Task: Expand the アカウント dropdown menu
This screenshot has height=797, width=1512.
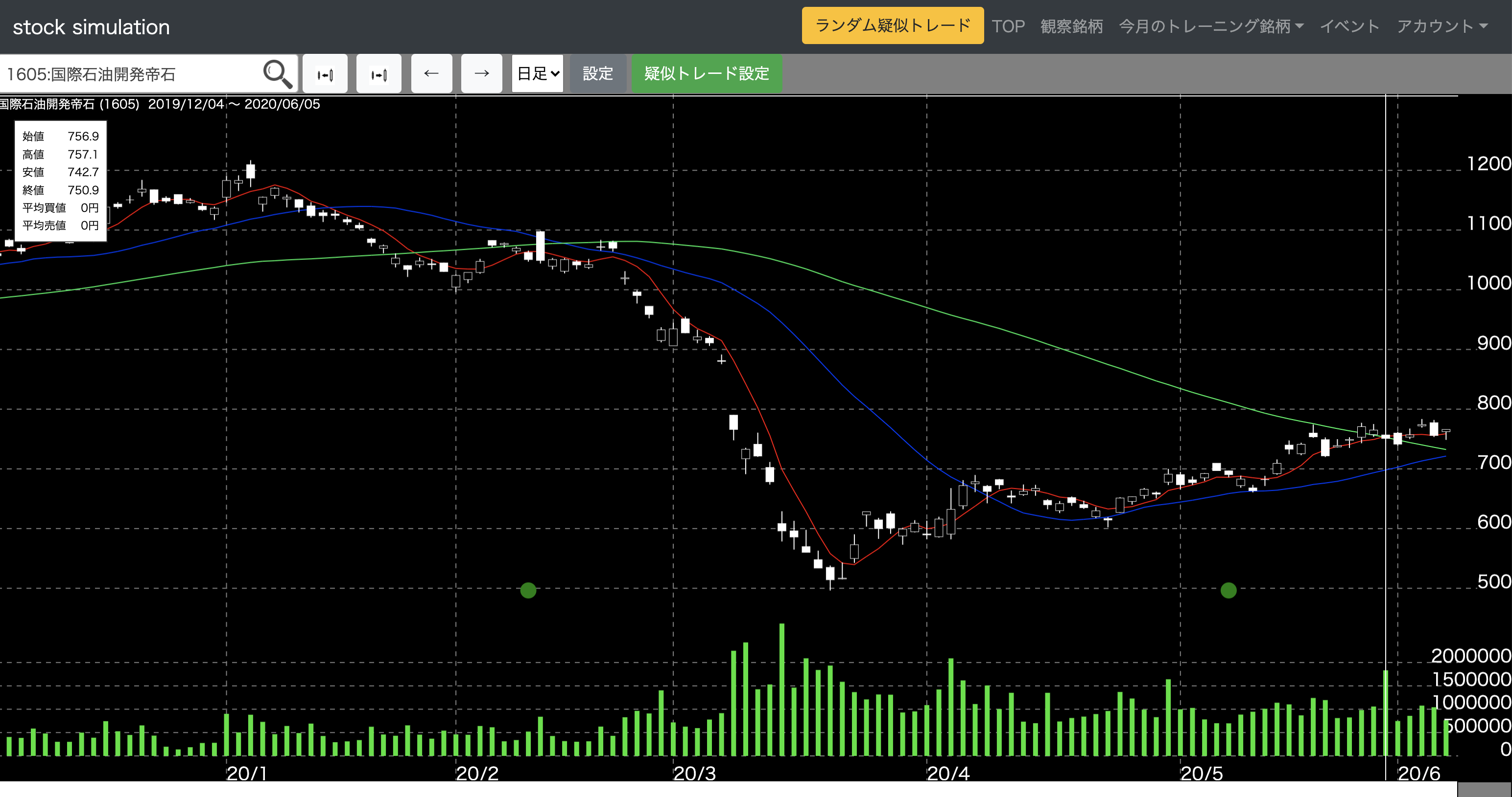Action: (1441, 26)
